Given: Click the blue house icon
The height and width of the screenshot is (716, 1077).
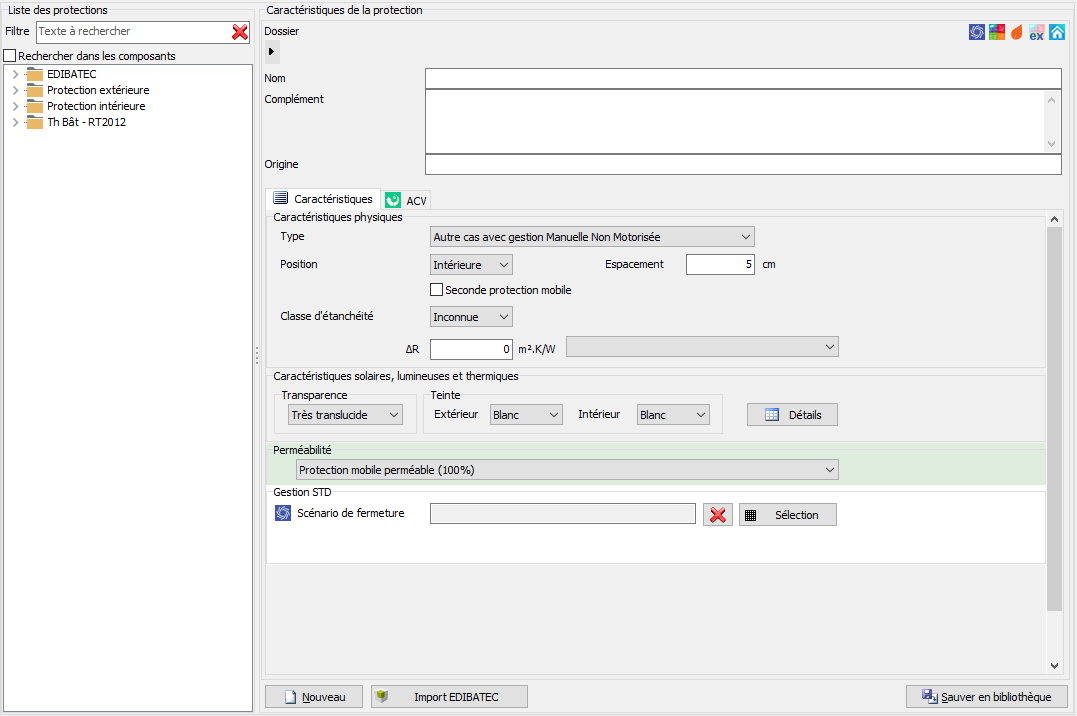Looking at the screenshot, I should pyautogui.click(x=1057, y=32).
